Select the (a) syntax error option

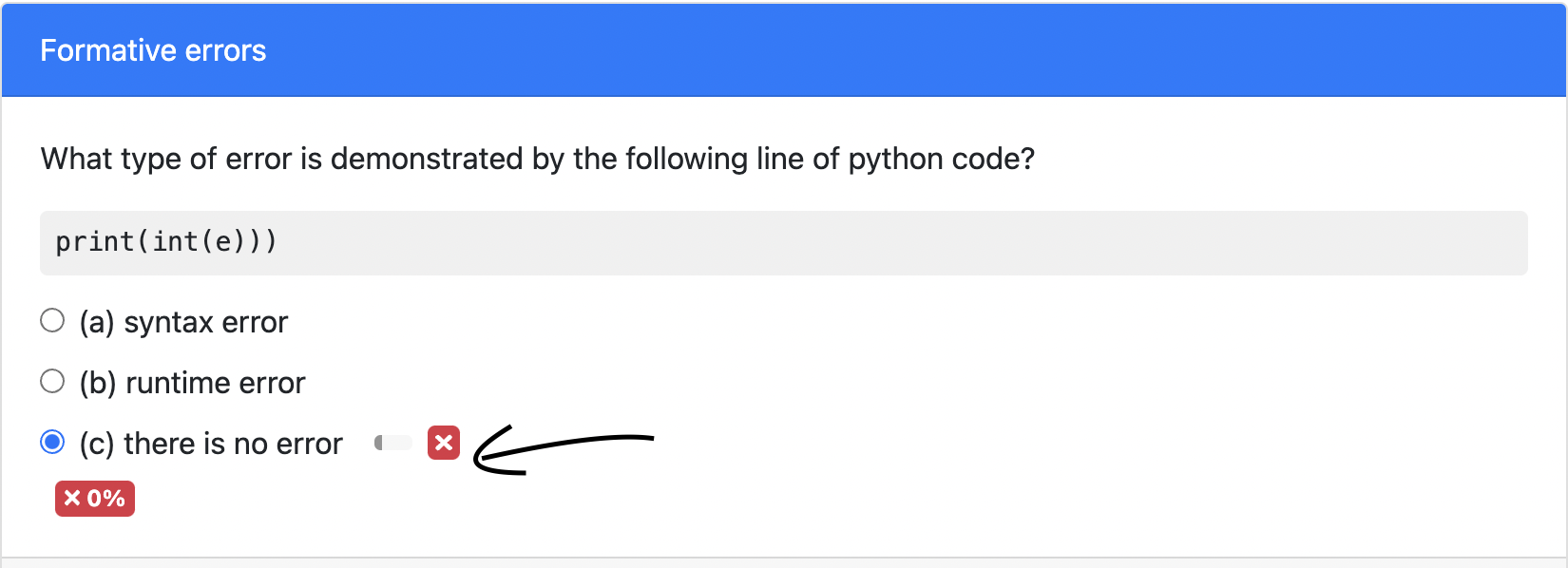tap(52, 321)
